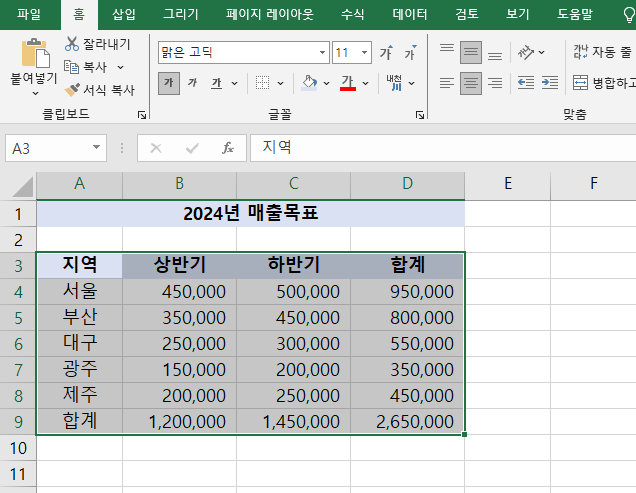Toggle middle vertical alignment
Screen dimensions: 636x493
471,52
